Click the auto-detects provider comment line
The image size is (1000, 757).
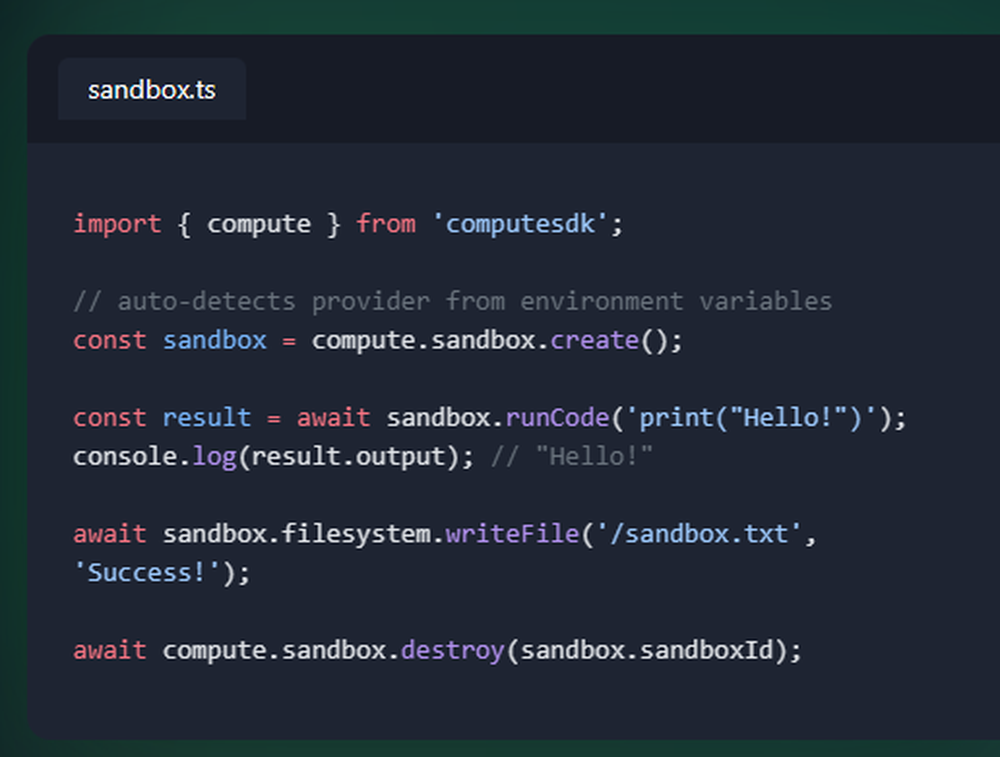tap(450, 300)
